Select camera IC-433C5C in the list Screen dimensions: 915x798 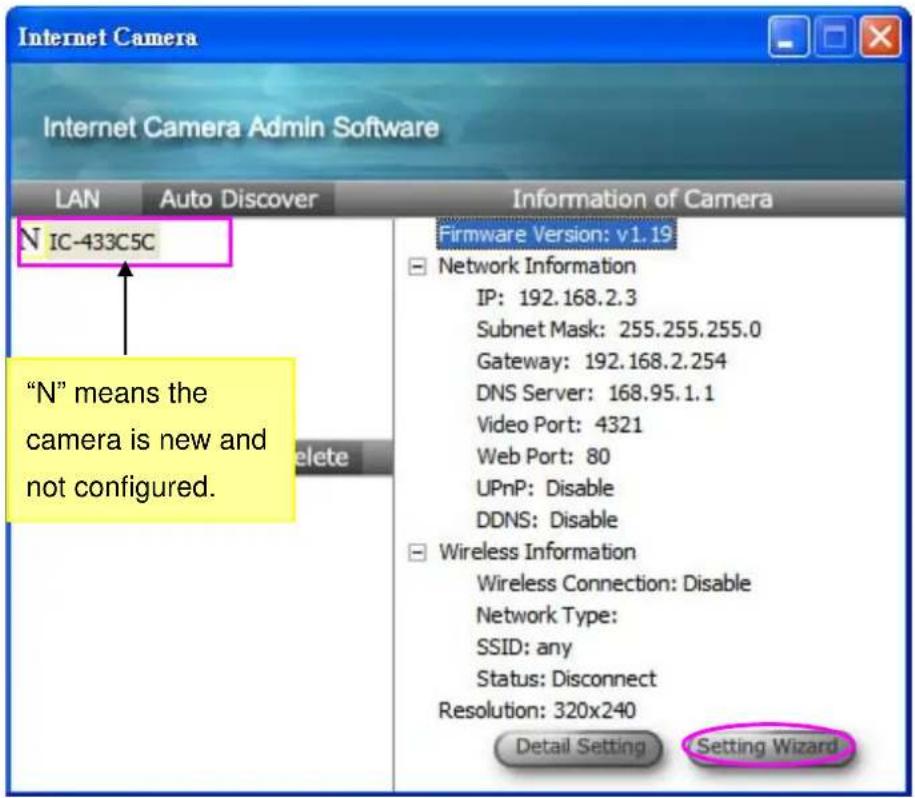point(102,242)
